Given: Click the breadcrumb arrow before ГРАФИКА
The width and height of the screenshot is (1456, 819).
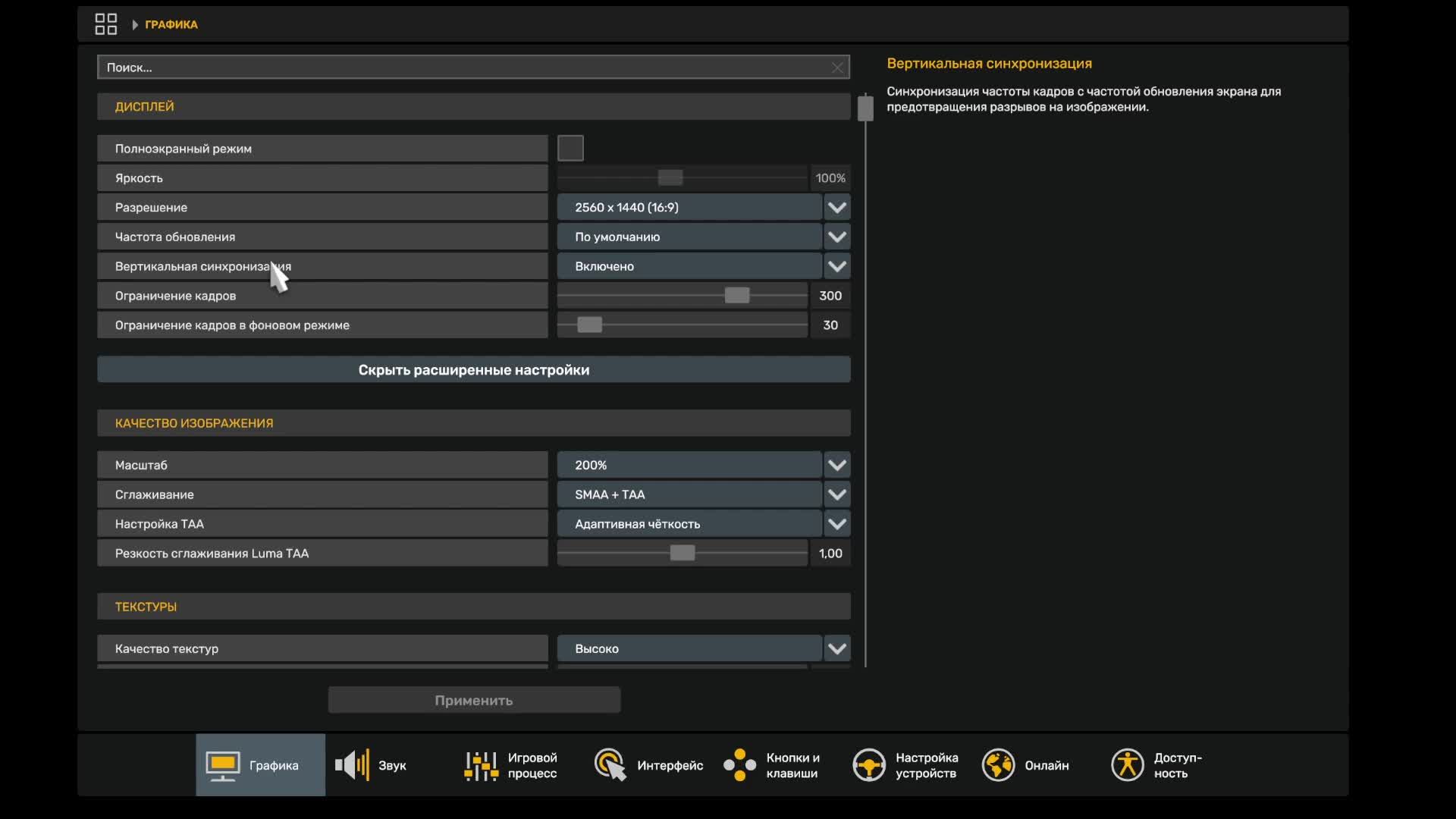Looking at the screenshot, I should 135,25.
